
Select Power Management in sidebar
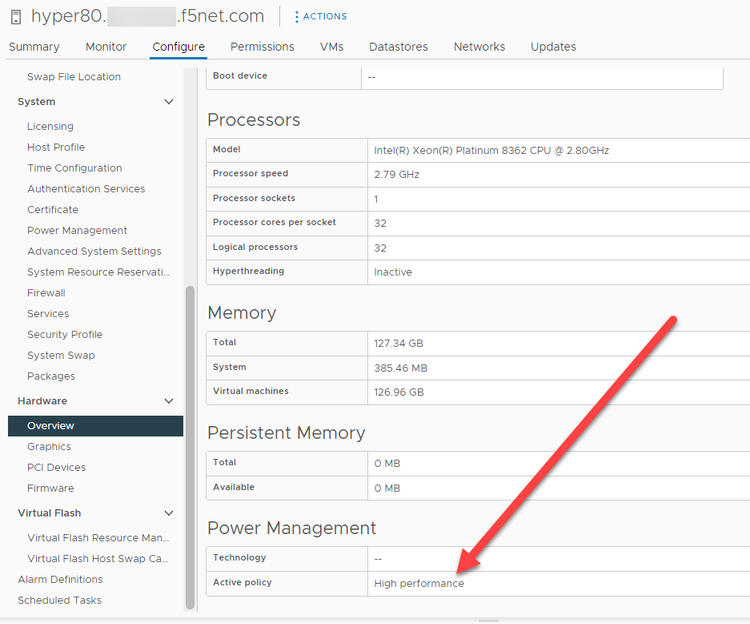[x=77, y=231]
